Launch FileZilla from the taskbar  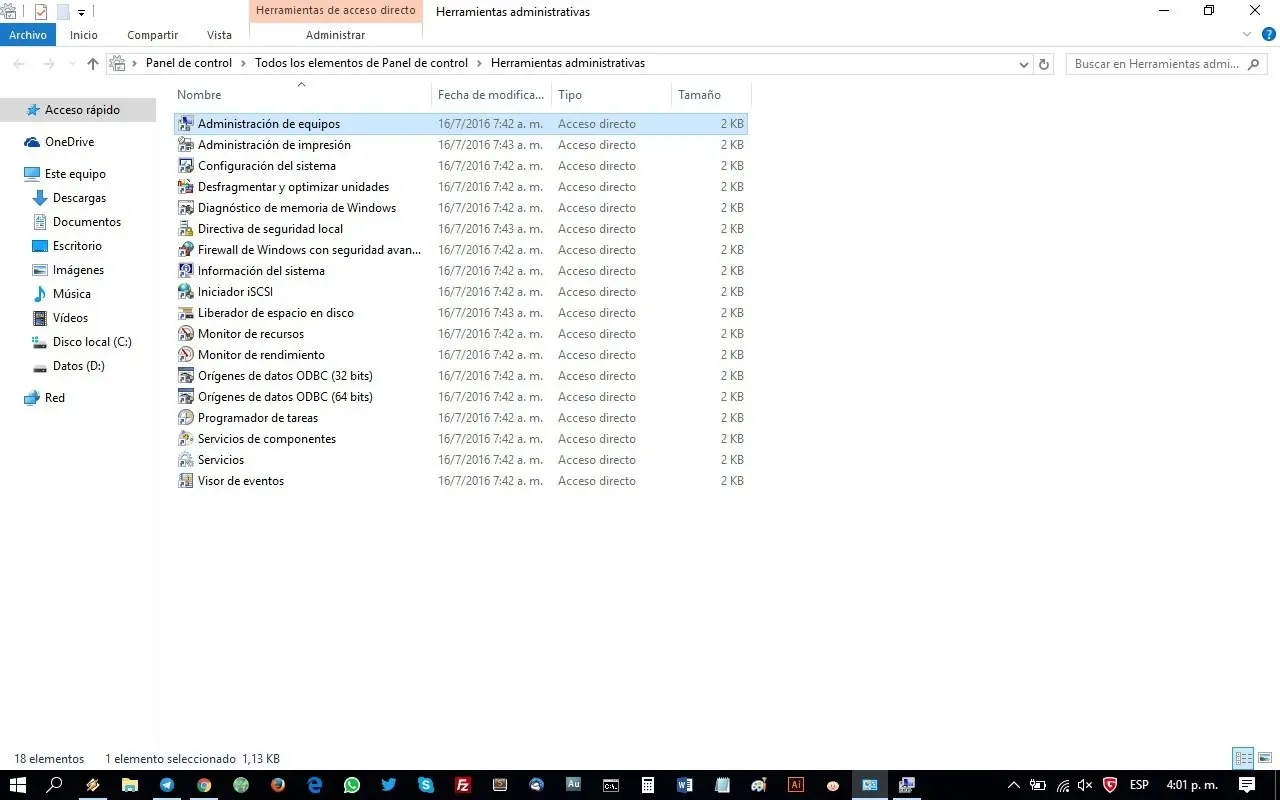(x=463, y=785)
